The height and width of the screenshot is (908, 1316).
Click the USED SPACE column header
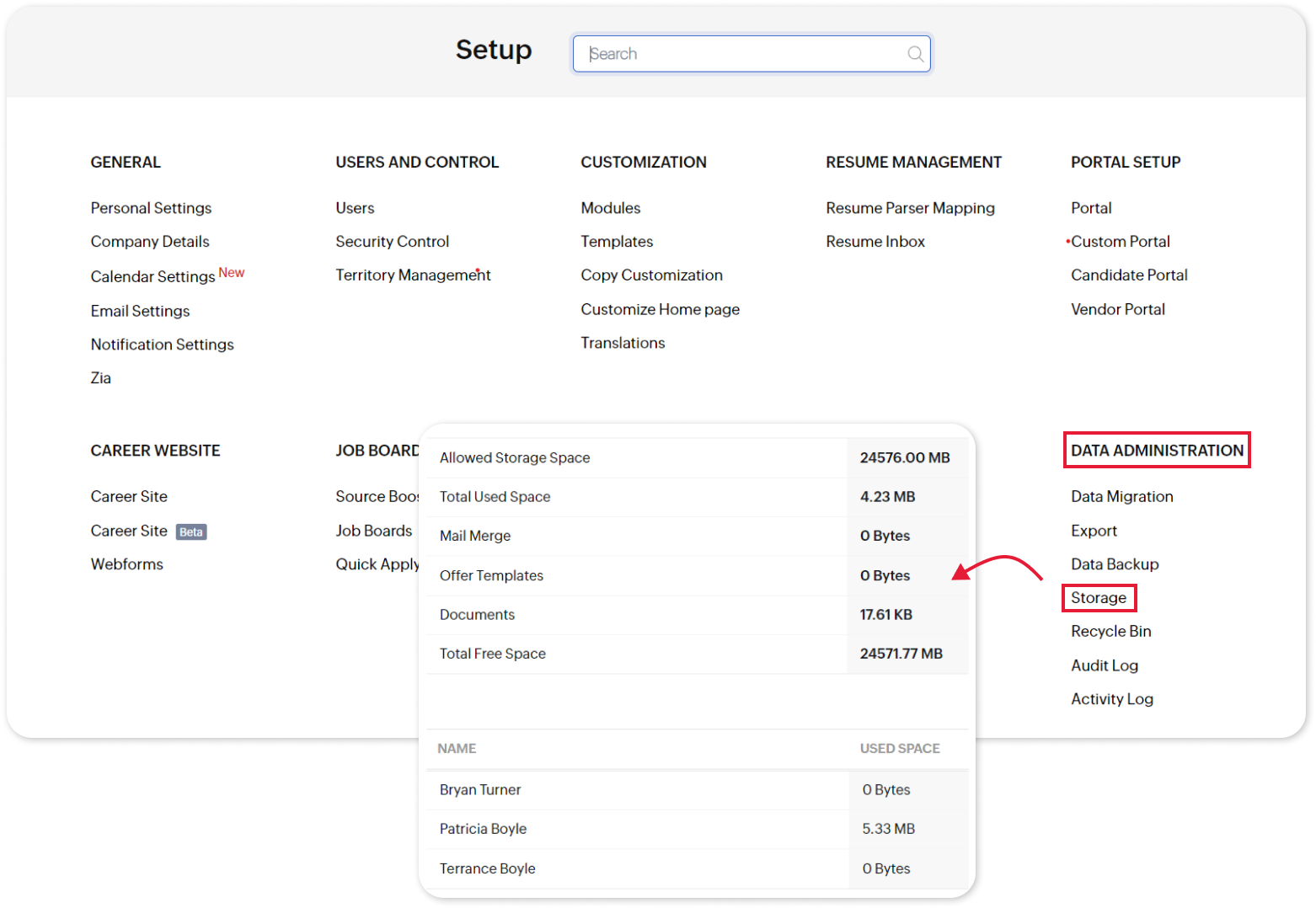pyautogui.click(x=900, y=749)
